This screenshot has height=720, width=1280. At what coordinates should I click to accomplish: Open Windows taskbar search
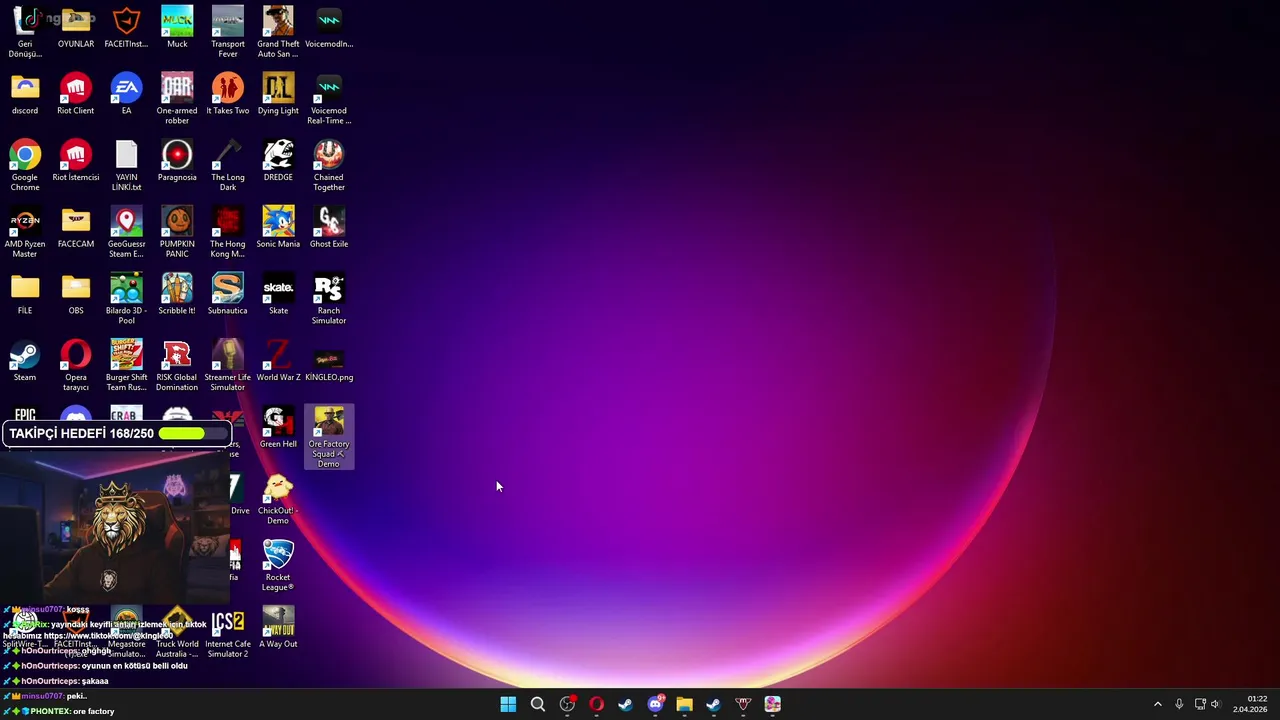(537, 704)
